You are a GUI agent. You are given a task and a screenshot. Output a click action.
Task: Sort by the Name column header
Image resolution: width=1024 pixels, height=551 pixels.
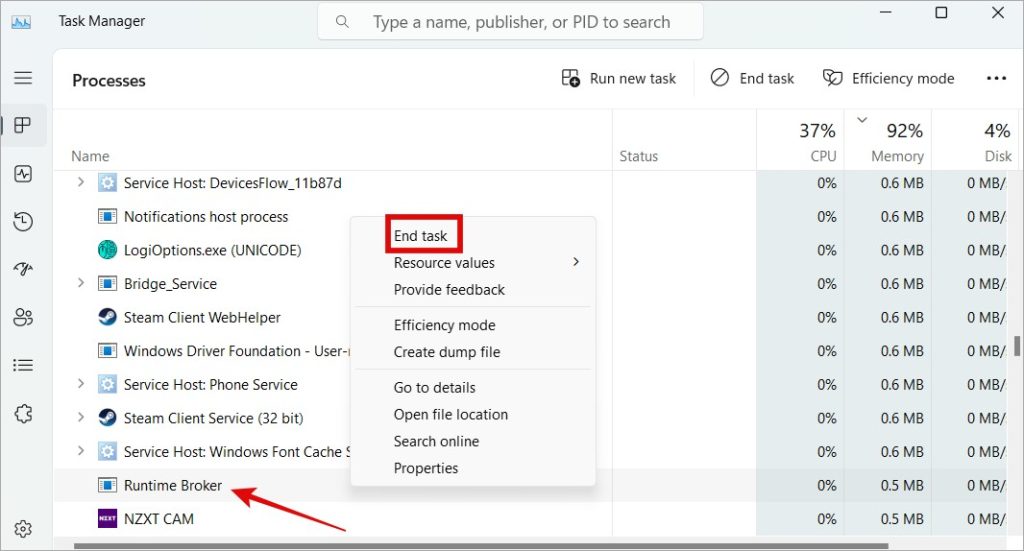click(90, 156)
